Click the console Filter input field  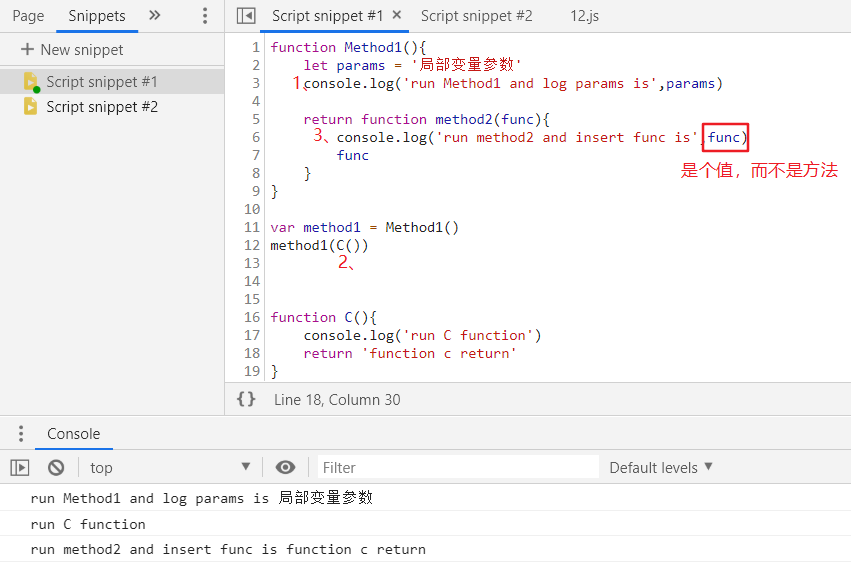458,467
